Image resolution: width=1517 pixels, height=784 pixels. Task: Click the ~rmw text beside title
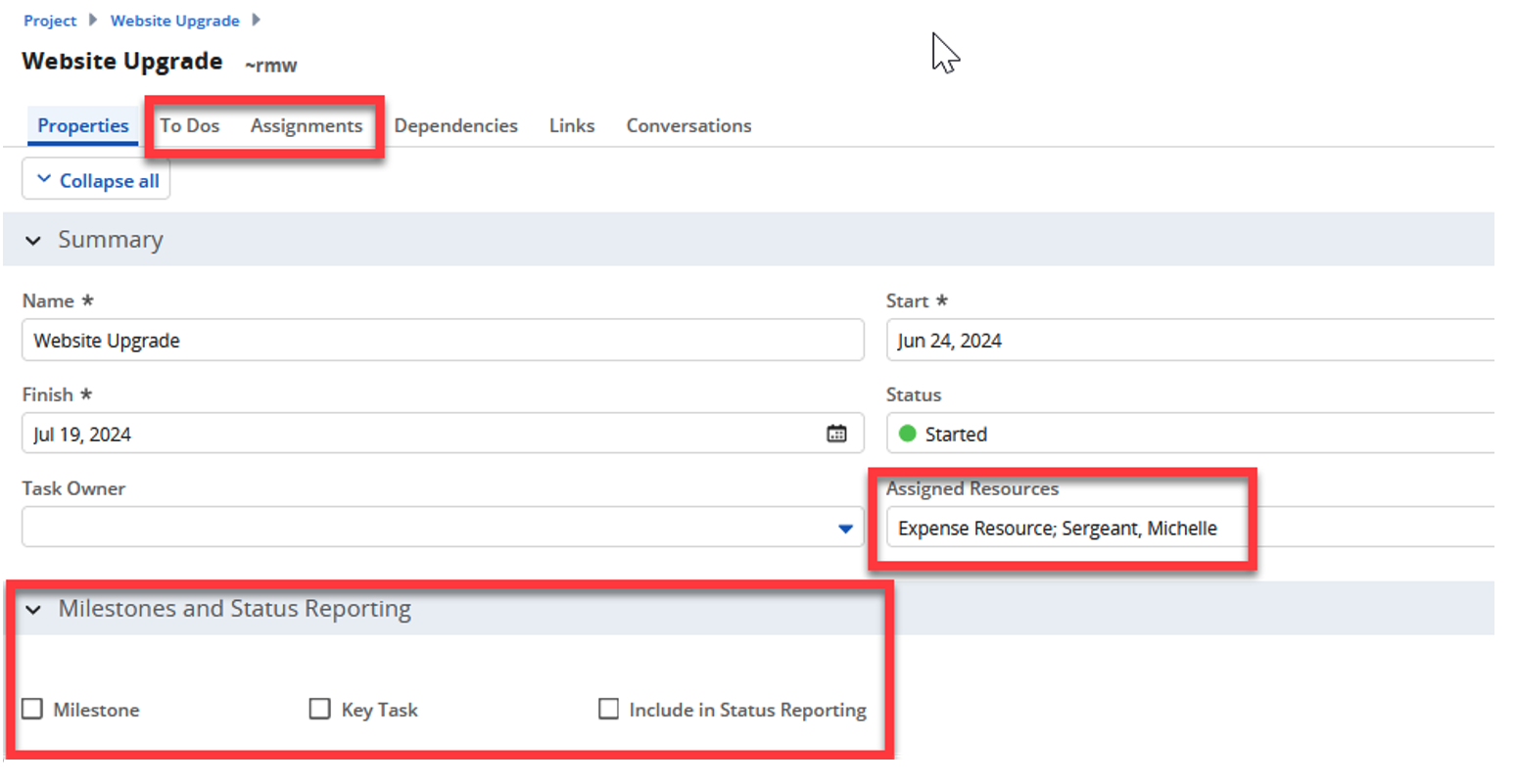[271, 66]
